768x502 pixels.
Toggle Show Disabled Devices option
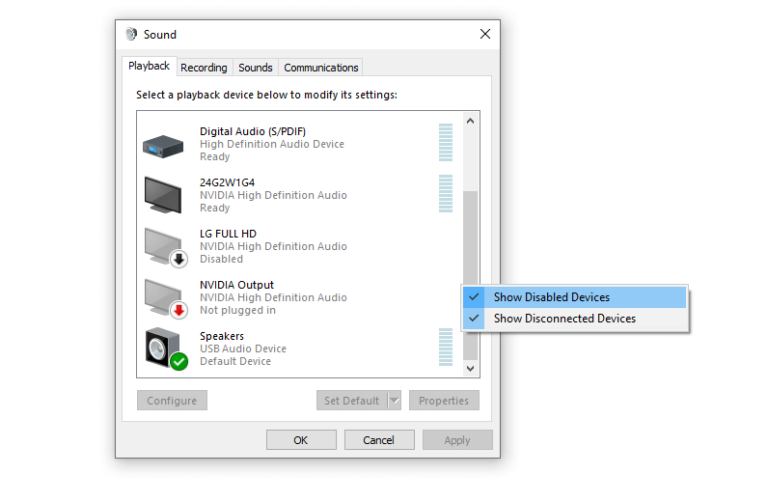pos(575,297)
